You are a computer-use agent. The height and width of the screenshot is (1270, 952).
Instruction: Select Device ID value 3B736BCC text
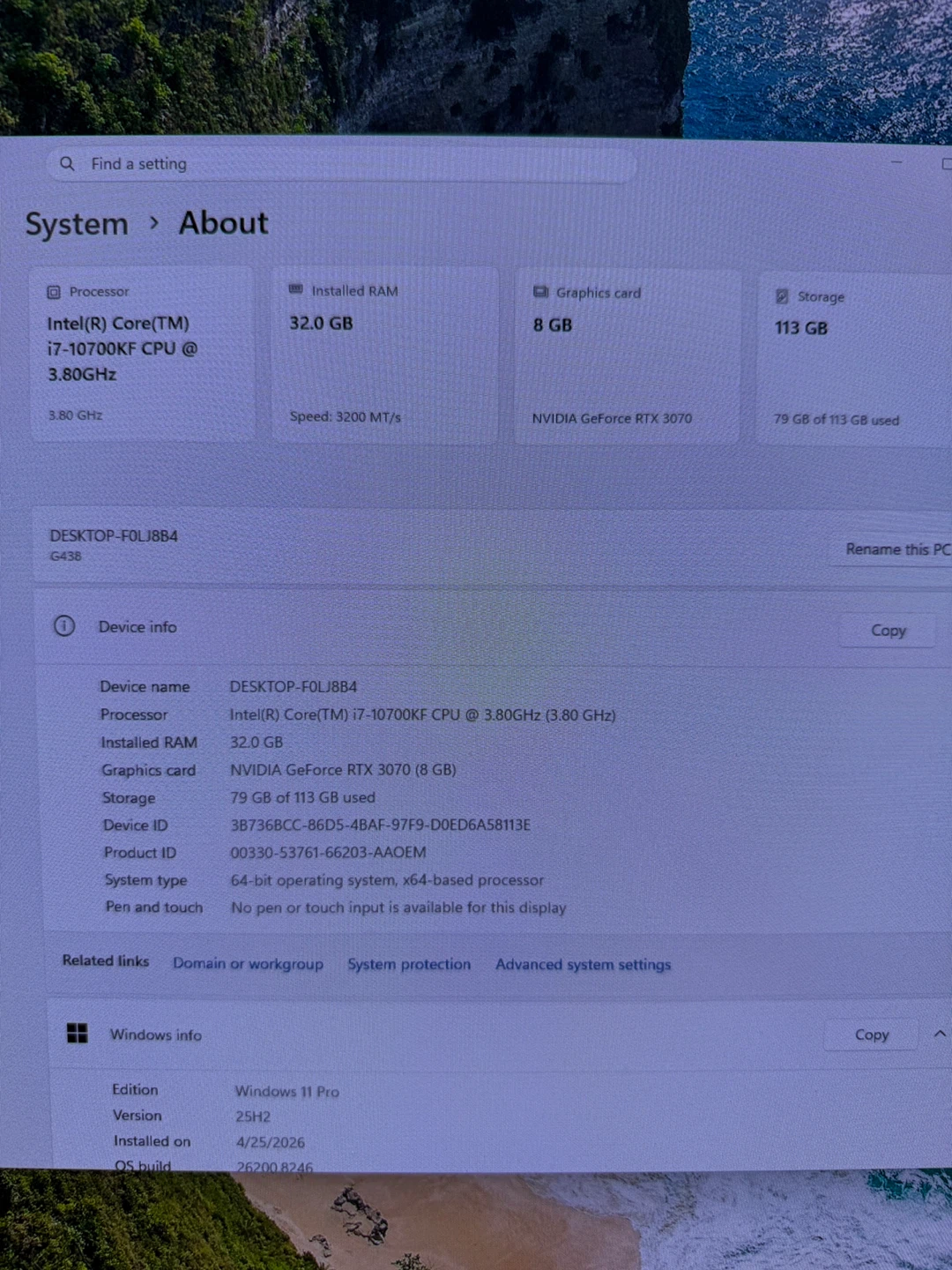click(x=380, y=825)
